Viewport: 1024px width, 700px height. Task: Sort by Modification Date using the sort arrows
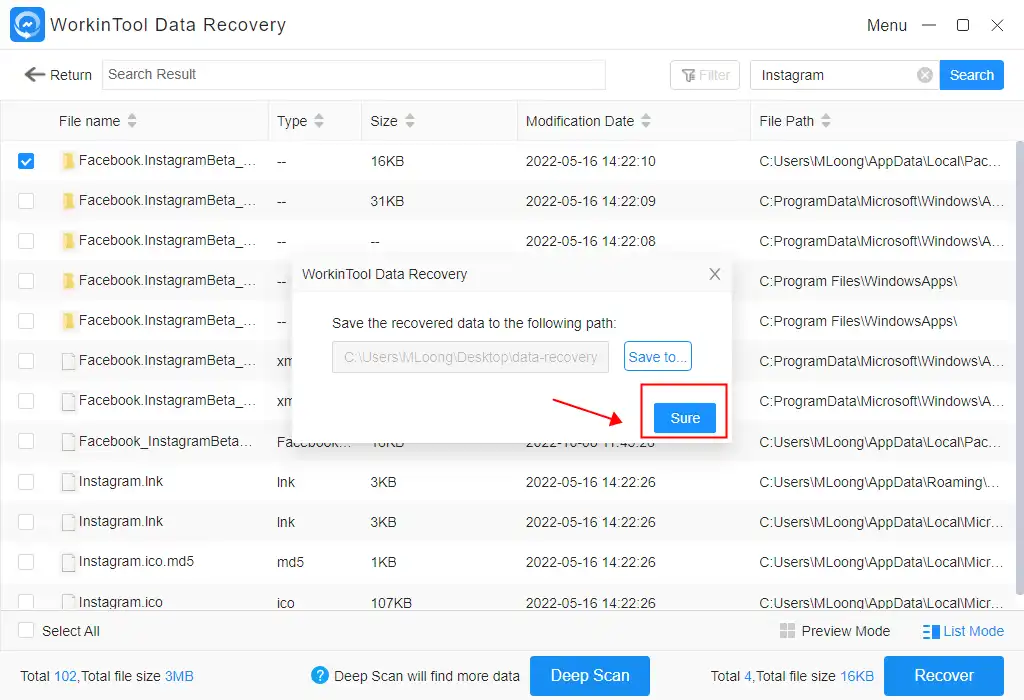tap(646, 121)
